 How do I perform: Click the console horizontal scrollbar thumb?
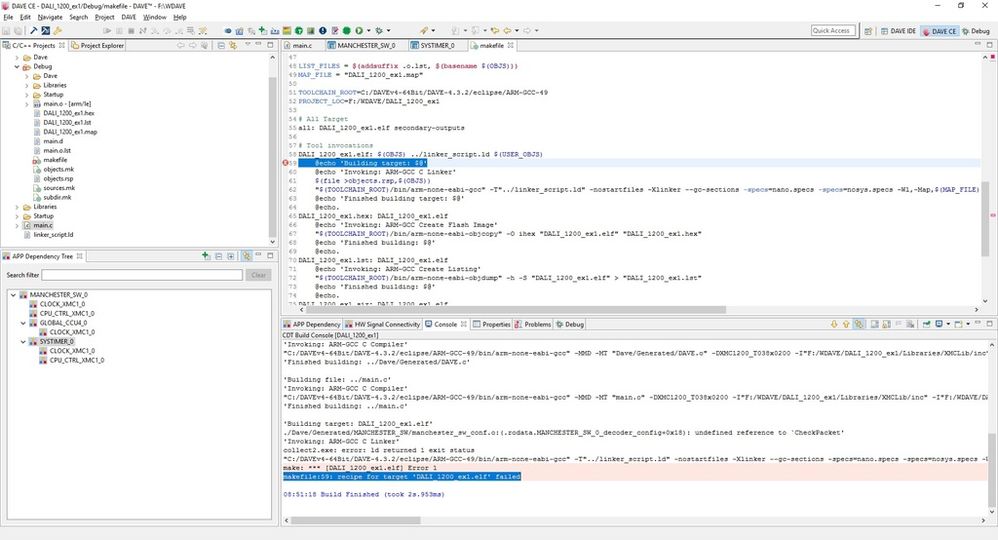(x=355, y=520)
